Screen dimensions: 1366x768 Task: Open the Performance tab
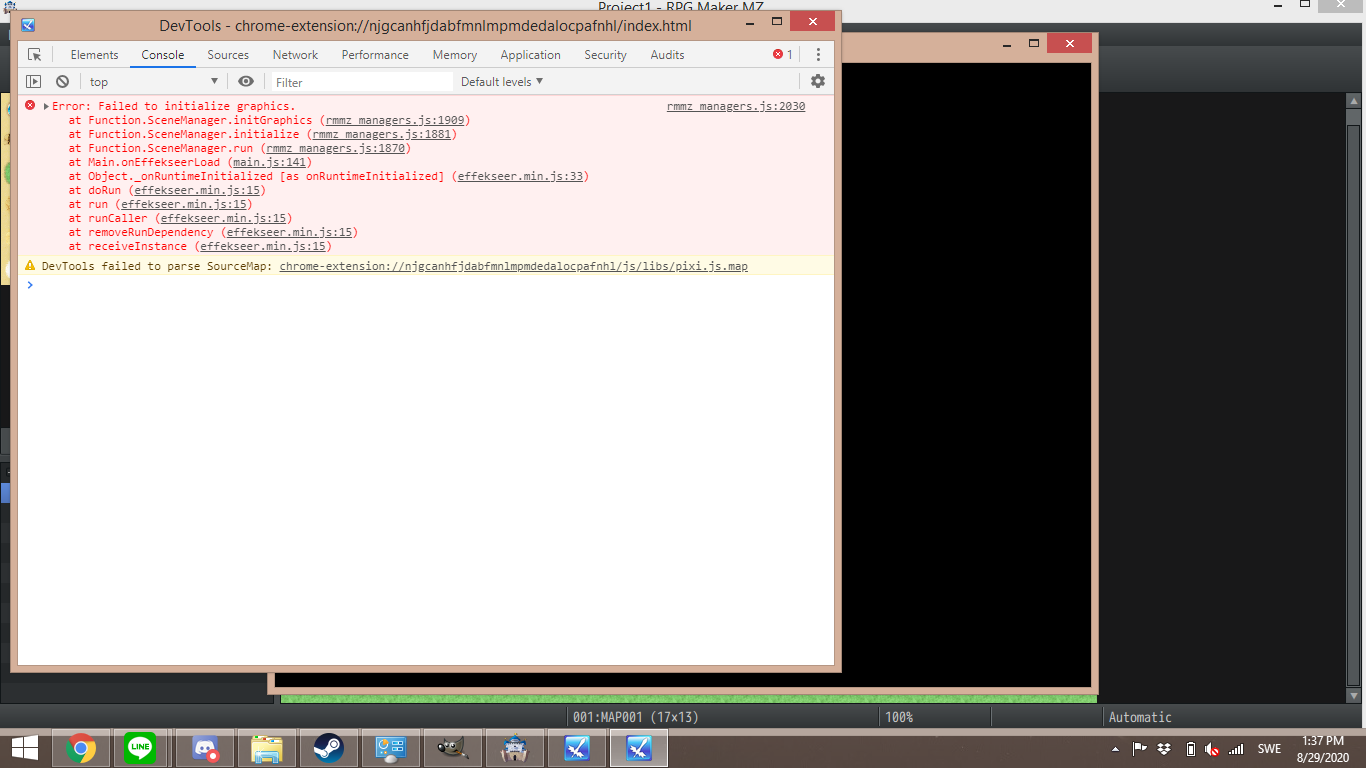click(x=375, y=55)
